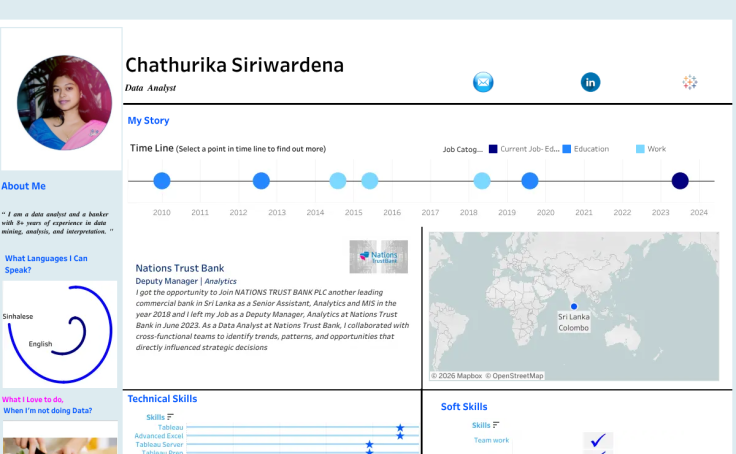Viewport: 736px width, 454px height.
Task: Open the OpenStreetMap attribution link
Action: click(514, 376)
